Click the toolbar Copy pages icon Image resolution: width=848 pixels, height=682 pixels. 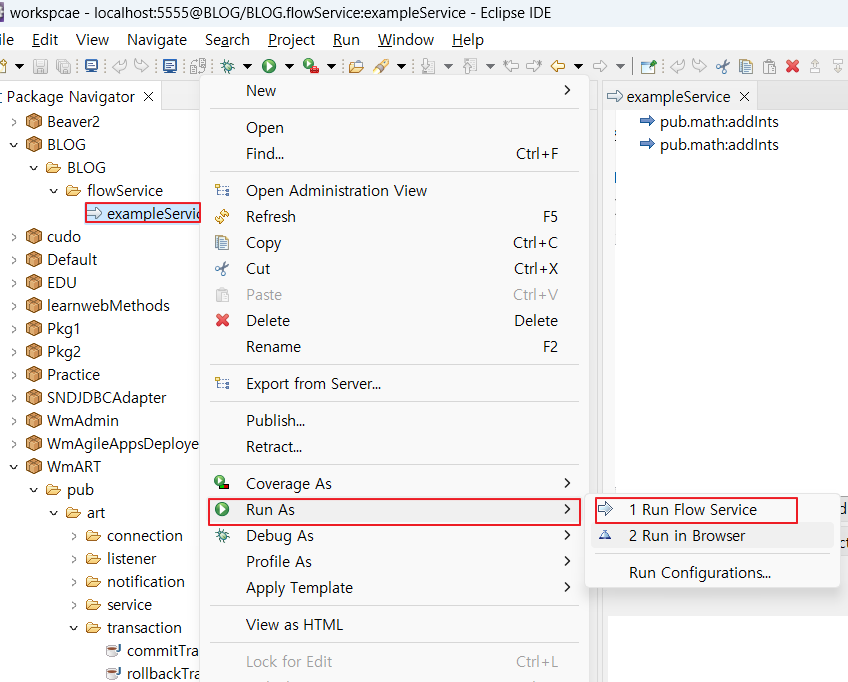[746, 67]
